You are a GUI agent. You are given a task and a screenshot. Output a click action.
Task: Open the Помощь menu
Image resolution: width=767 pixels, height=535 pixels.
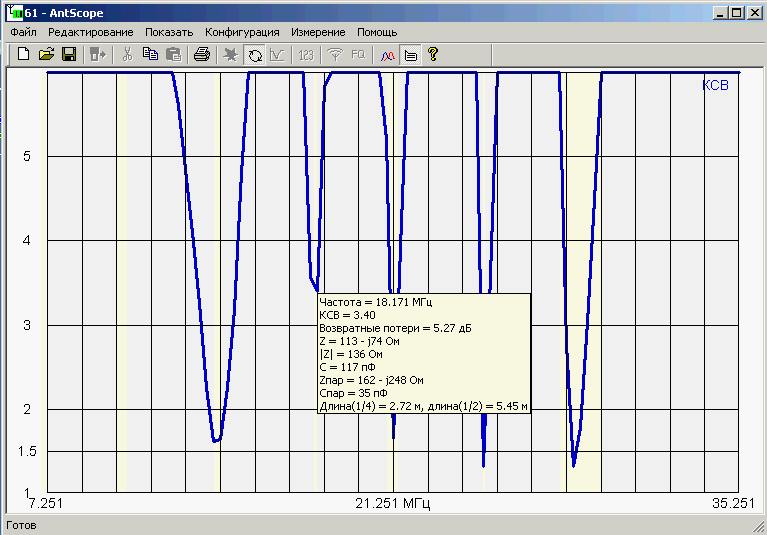tap(377, 32)
